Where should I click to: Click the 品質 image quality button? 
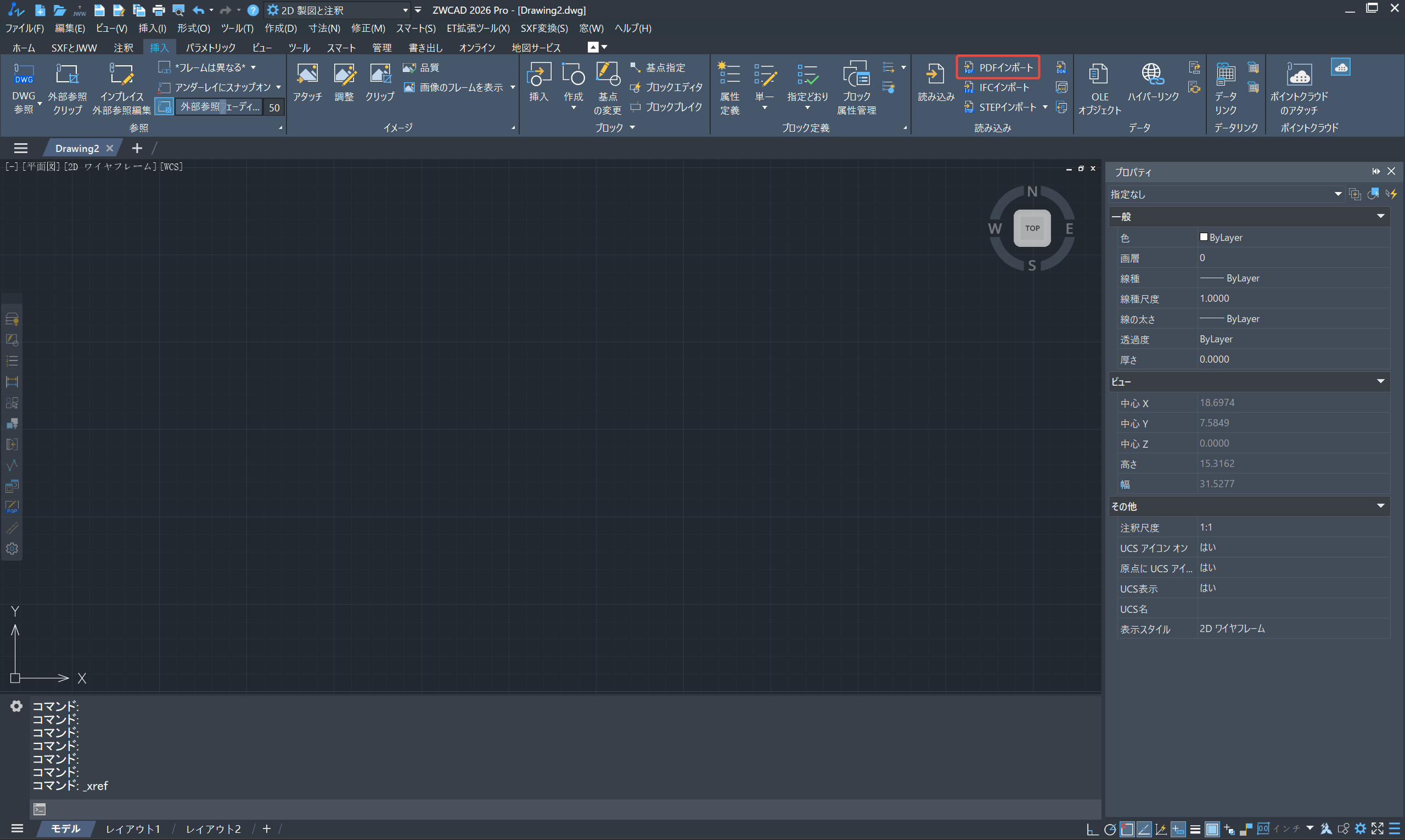(421, 67)
